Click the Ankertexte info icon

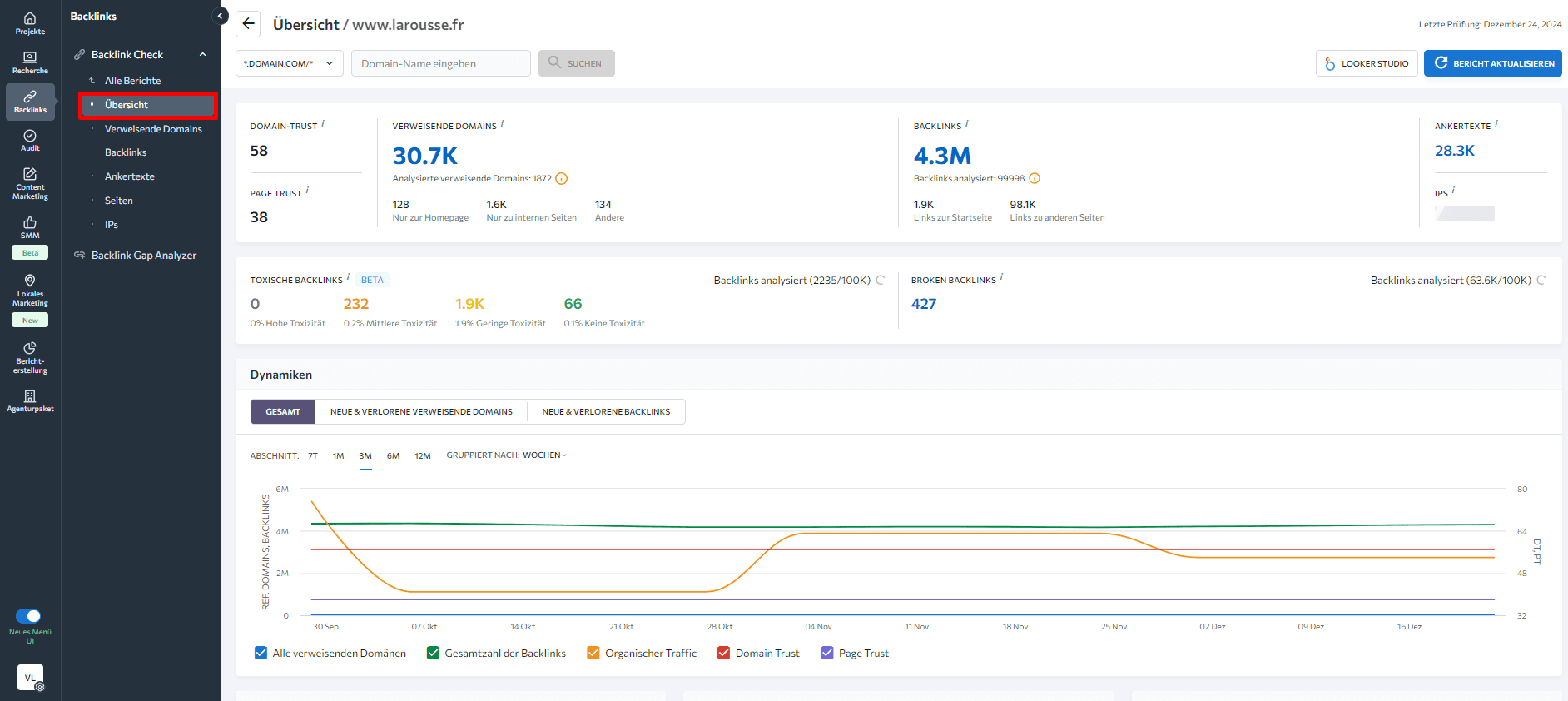click(1496, 123)
